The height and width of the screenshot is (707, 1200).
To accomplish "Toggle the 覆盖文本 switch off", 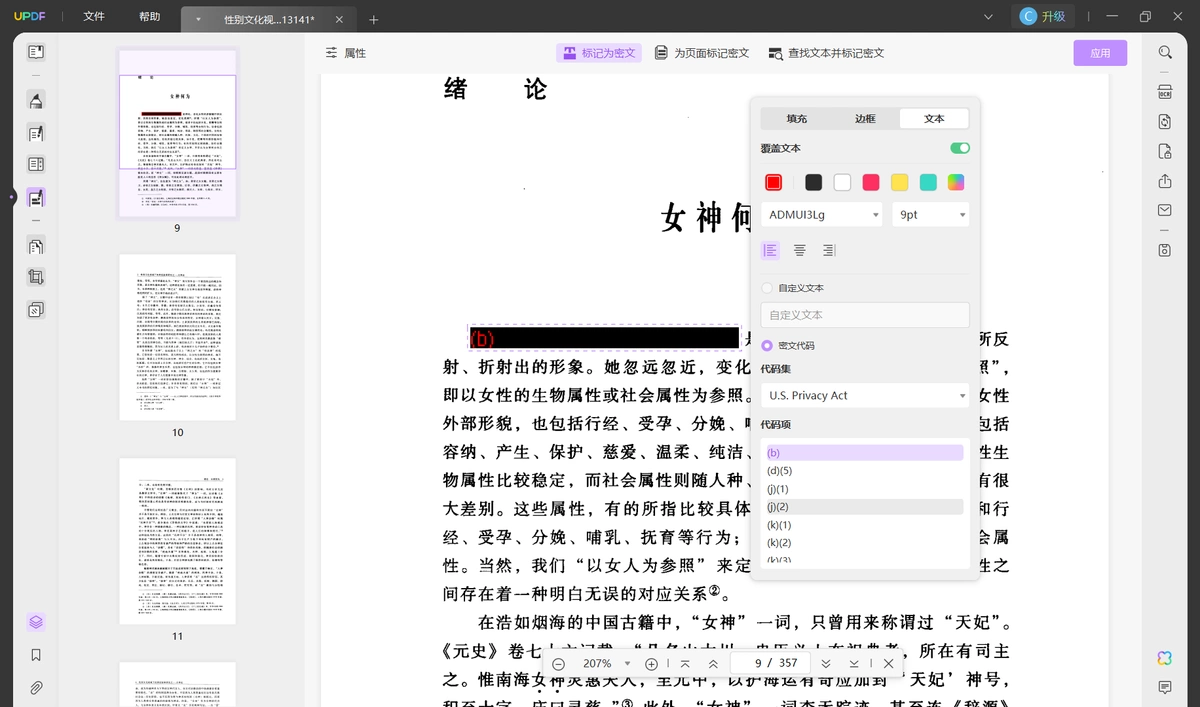I will coord(960,148).
